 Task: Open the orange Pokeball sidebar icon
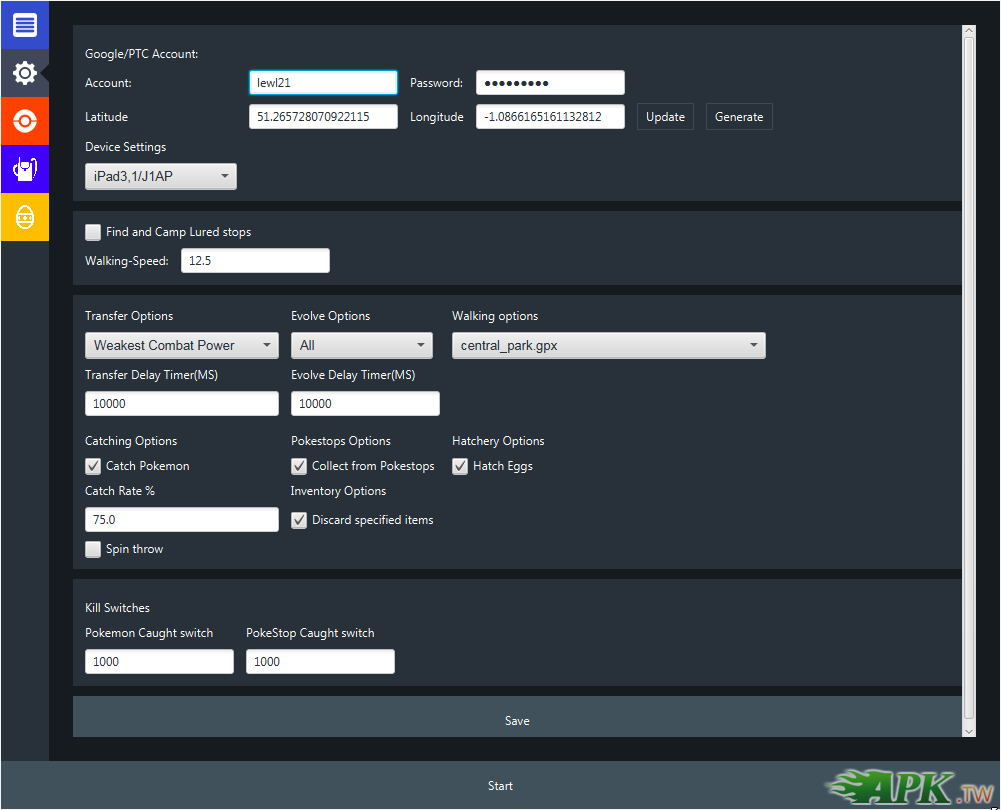pos(24,121)
